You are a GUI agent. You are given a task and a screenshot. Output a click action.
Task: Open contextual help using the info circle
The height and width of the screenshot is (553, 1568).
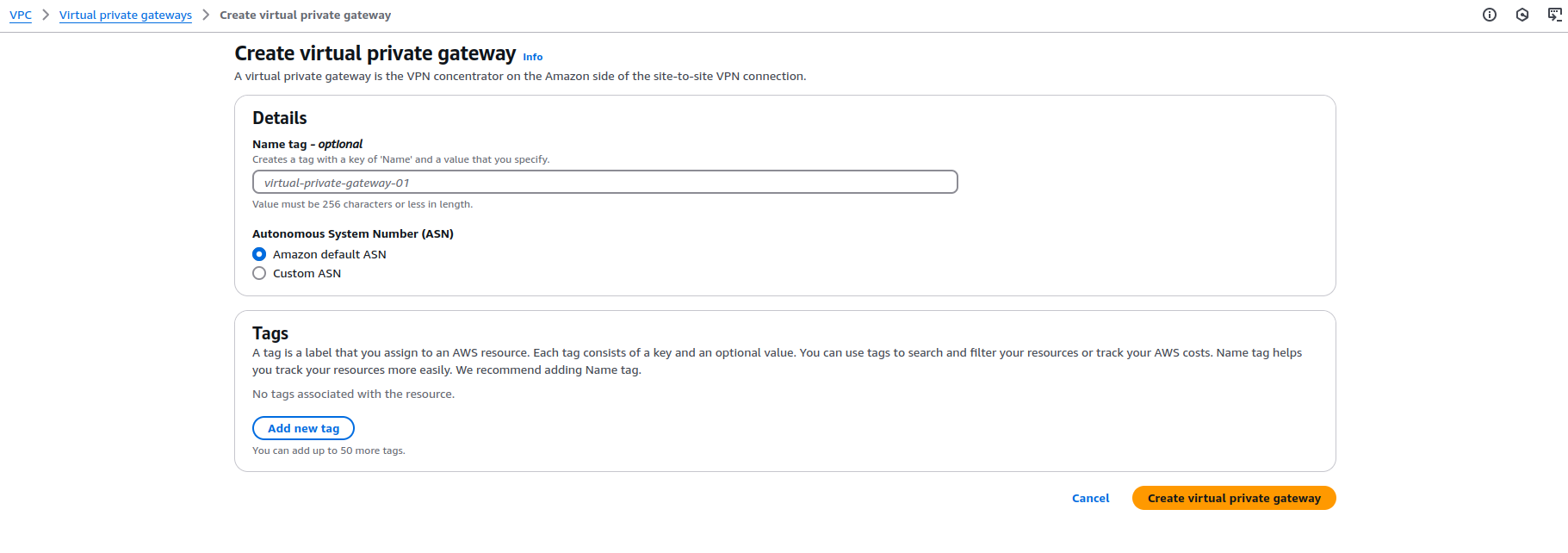(1490, 15)
